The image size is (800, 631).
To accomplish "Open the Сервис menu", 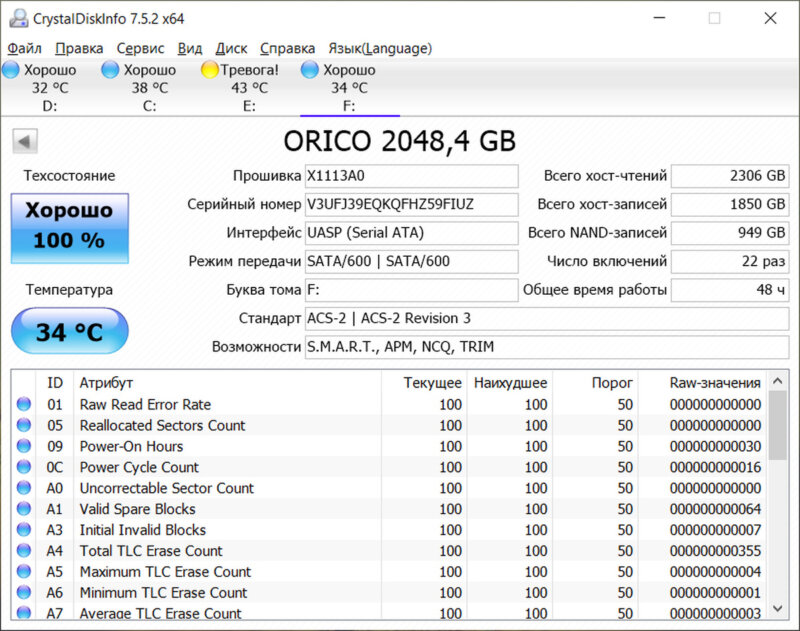I will click(x=140, y=48).
